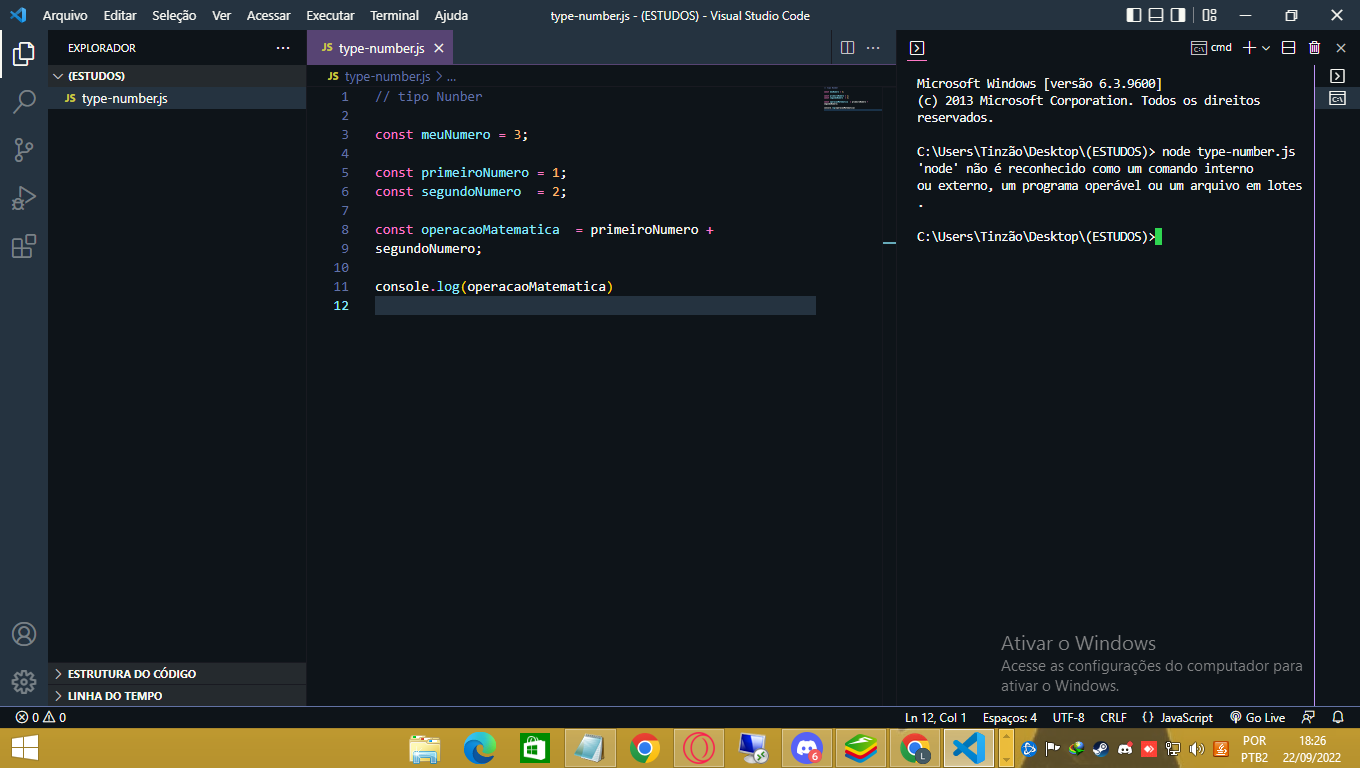Image resolution: width=1360 pixels, height=768 pixels.
Task: Click errors and warnings indicator in status bar
Action: coord(41,717)
